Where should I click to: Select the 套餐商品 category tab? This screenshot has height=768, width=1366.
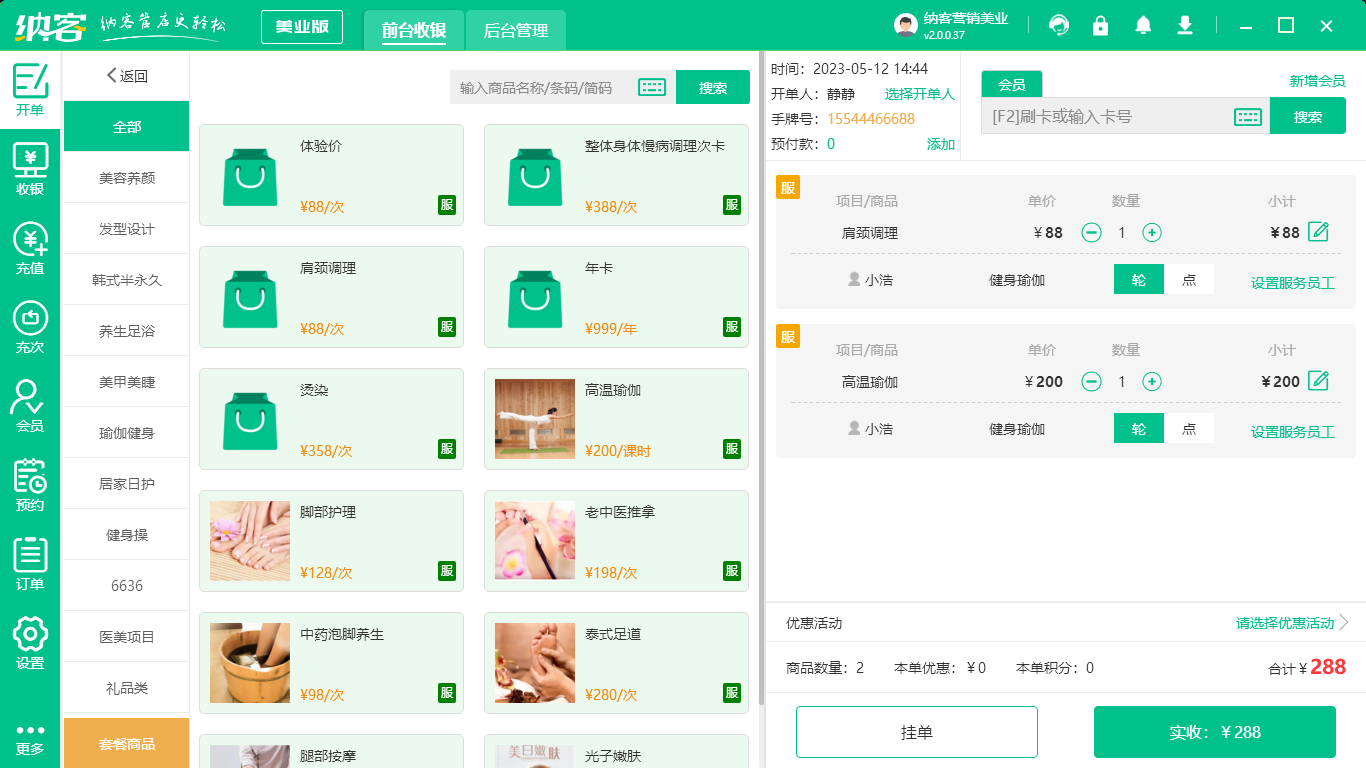126,743
